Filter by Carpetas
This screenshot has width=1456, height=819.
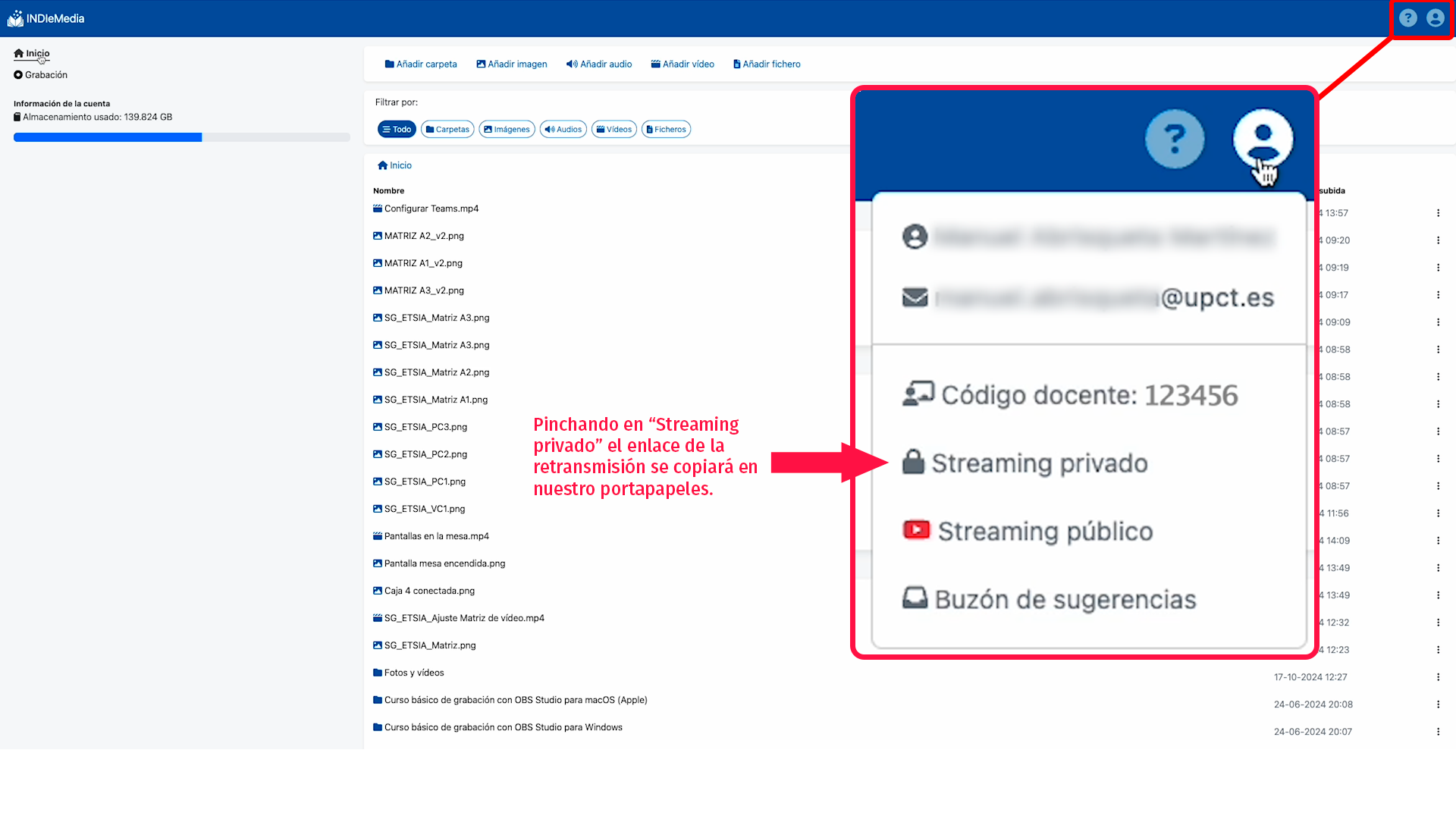(x=447, y=130)
